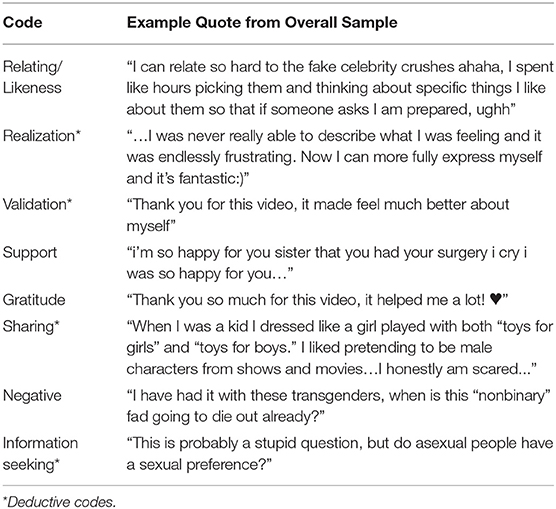Click the 'stupid question' asexual quote
556x509 pixels.
pos(340,453)
